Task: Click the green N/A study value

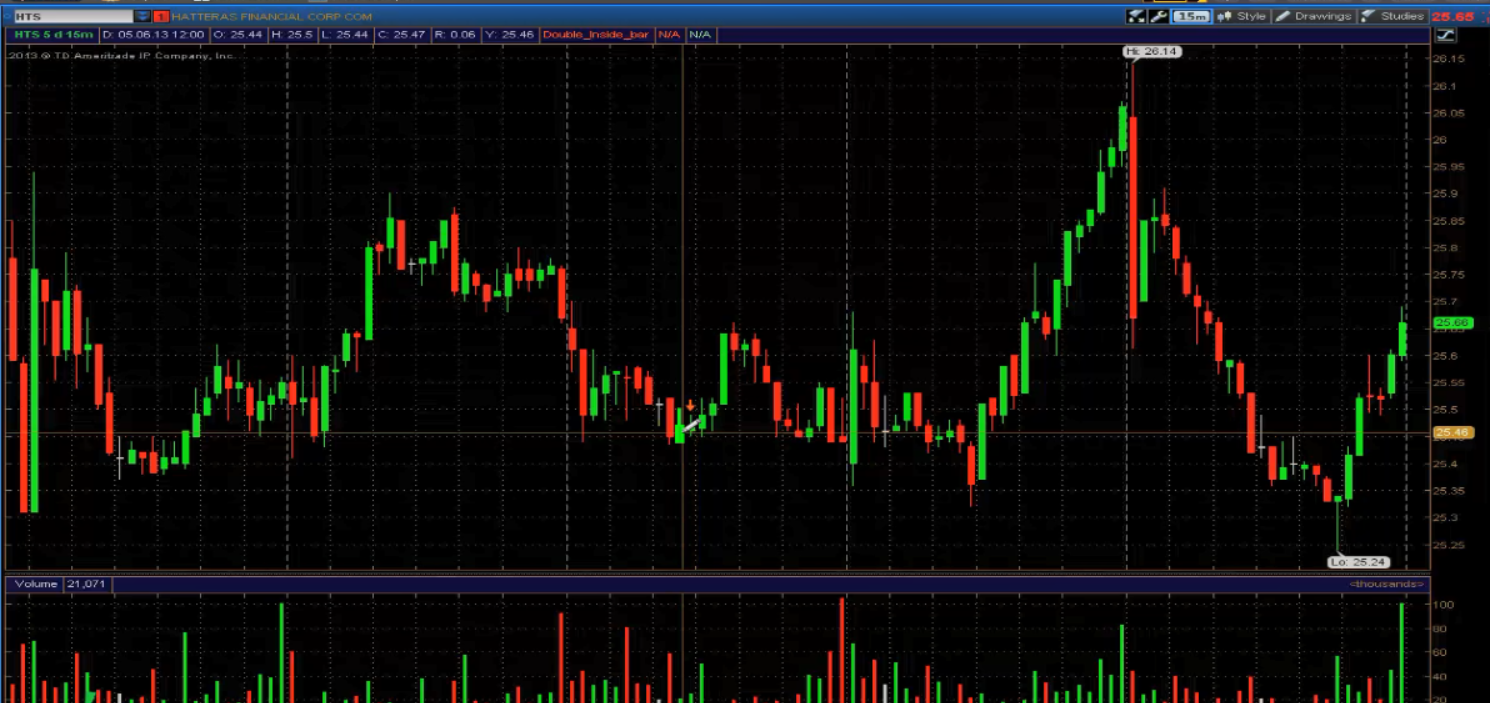Action: click(700, 35)
